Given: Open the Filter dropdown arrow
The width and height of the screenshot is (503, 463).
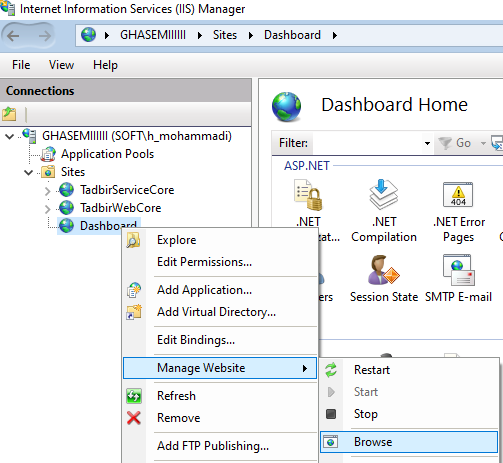Looking at the screenshot, I should [427, 143].
